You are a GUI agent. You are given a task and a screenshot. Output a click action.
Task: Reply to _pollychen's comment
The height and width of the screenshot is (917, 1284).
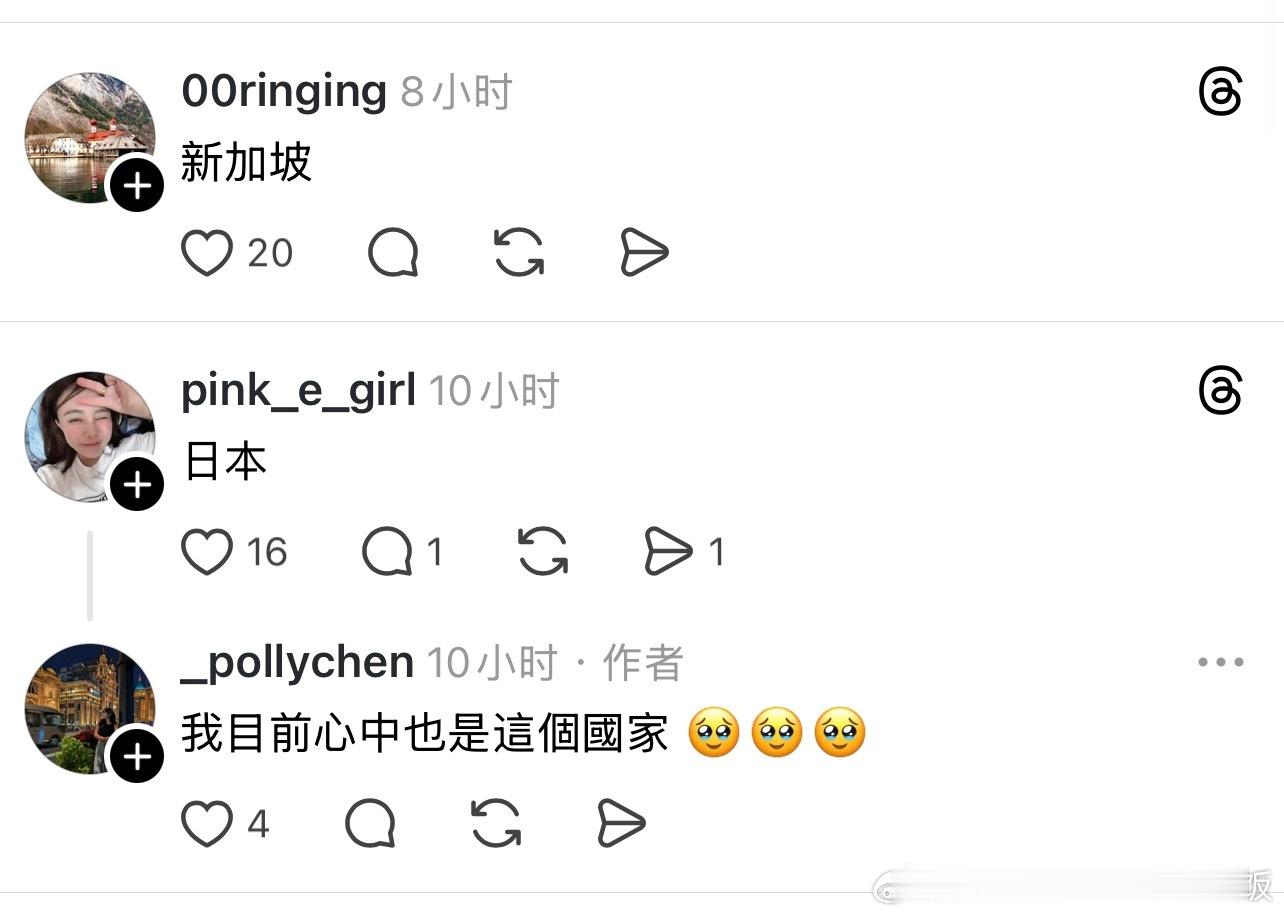tap(370, 825)
